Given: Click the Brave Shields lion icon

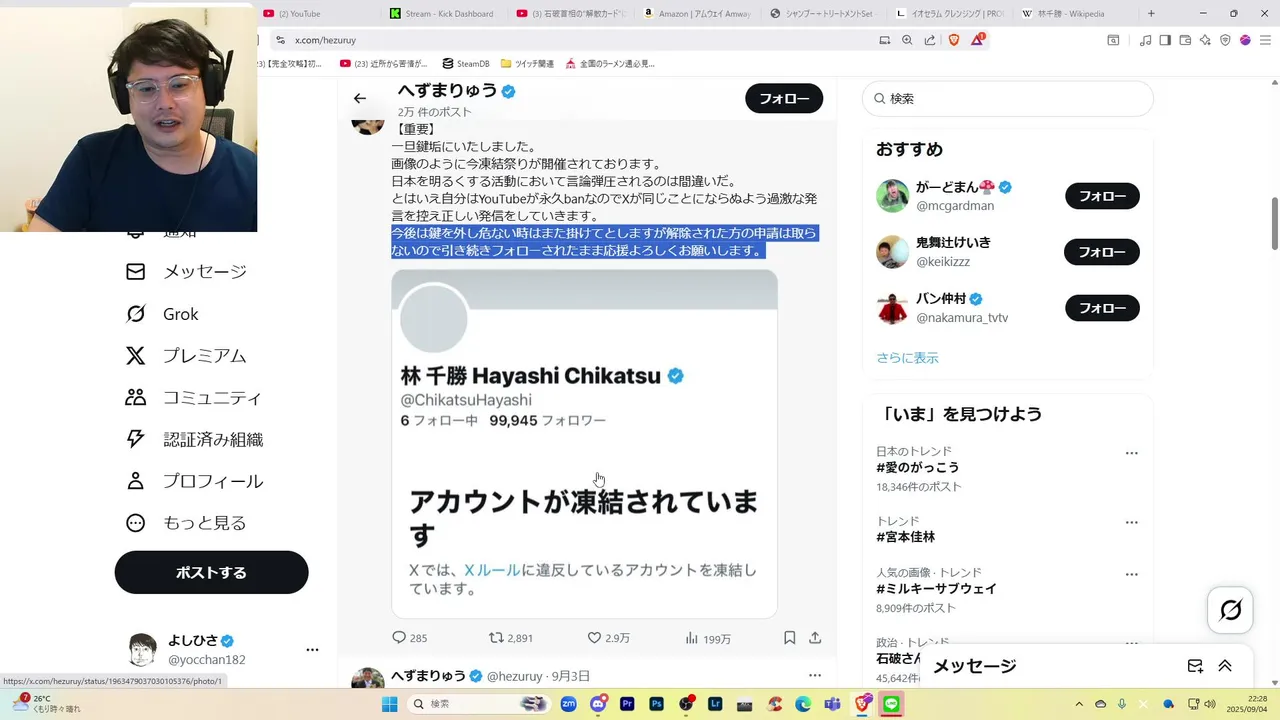Looking at the screenshot, I should click(954, 40).
